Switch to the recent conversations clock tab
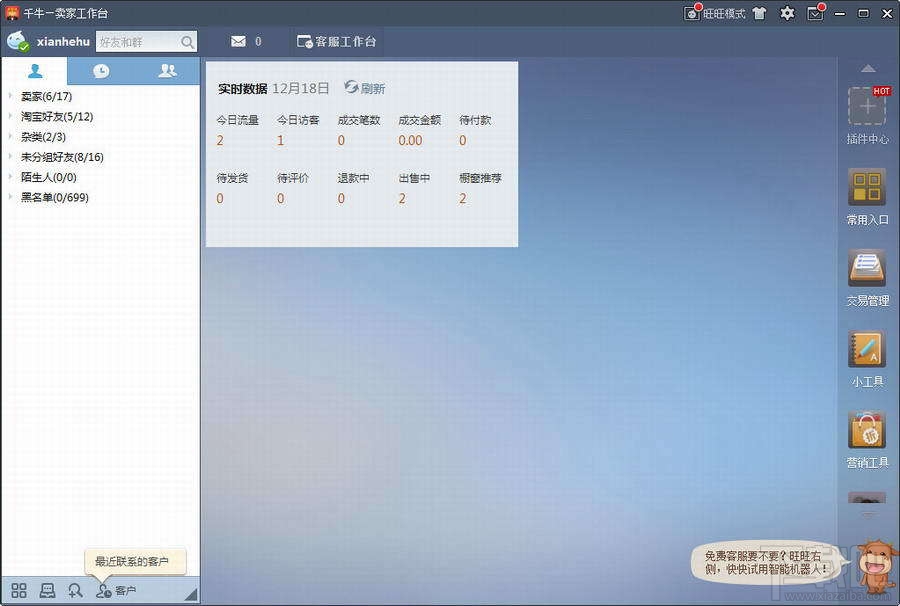900x606 pixels. coord(101,70)
